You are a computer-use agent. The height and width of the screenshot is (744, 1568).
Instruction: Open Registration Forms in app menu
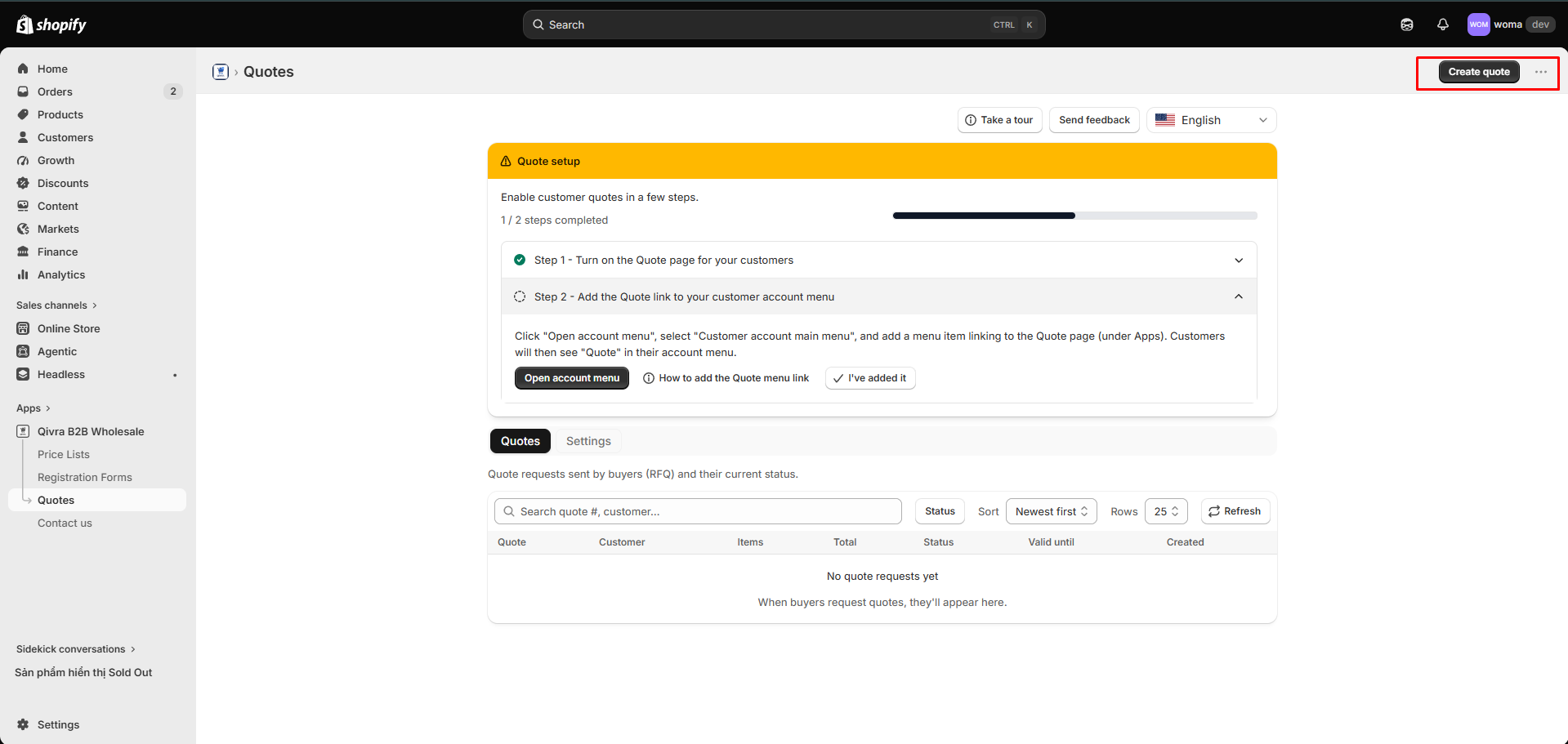coord(85,477)
